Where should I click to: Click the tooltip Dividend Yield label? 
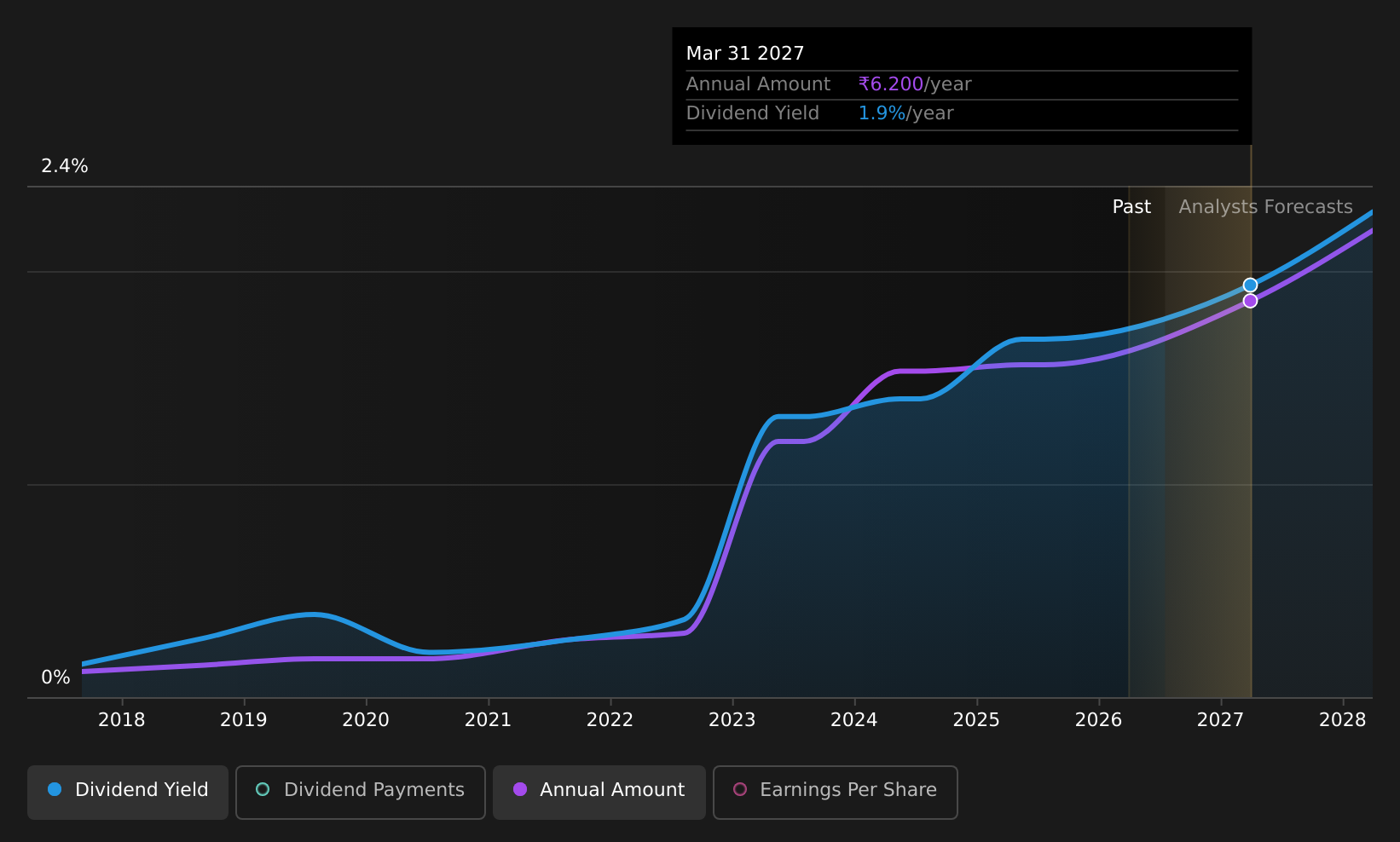point(753,113)
